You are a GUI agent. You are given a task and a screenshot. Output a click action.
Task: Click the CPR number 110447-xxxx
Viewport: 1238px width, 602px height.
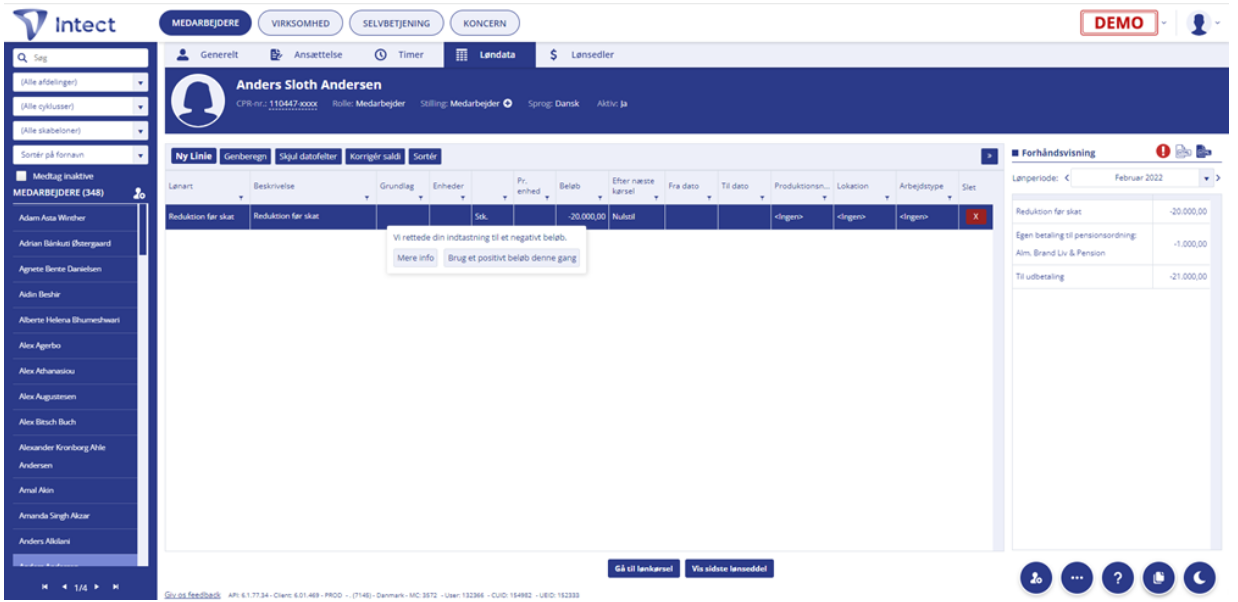(293, 103)
